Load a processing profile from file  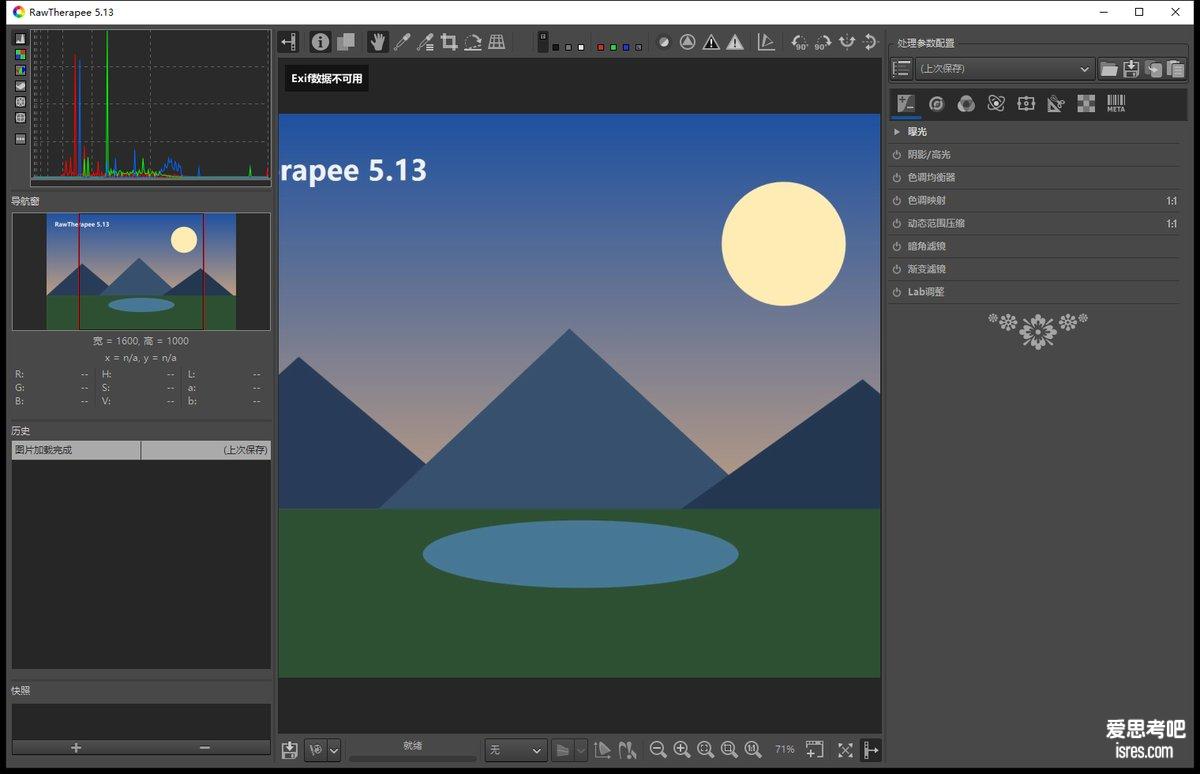pos(1109,69)
